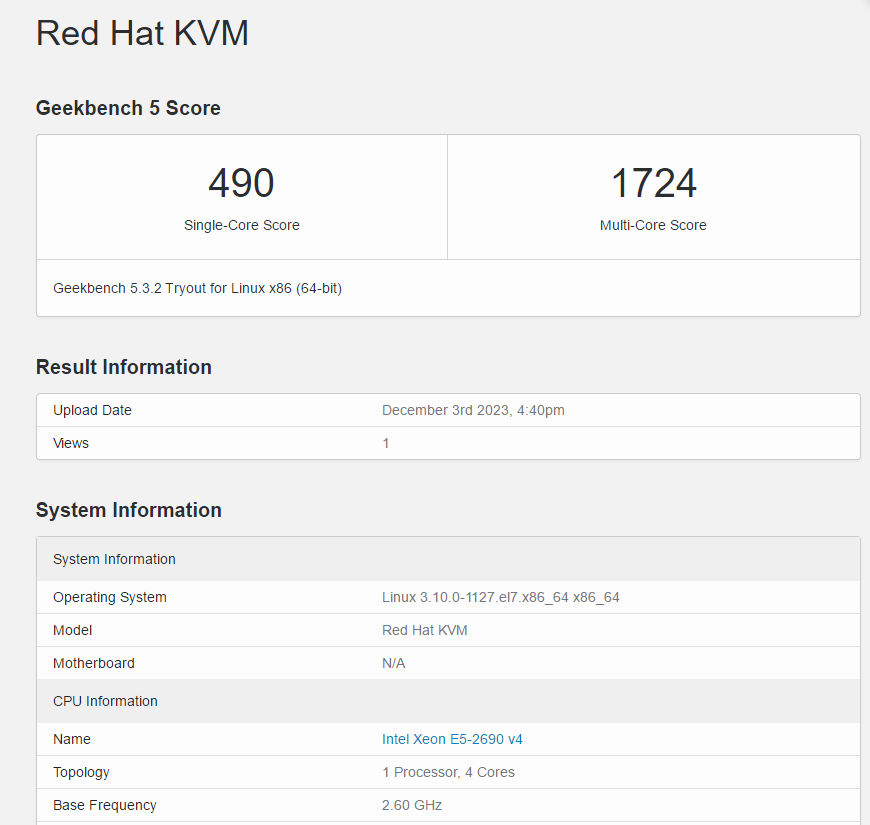Click the single-core score value 490
Screen dimensions: 870x825
click(x=241, y=183)
